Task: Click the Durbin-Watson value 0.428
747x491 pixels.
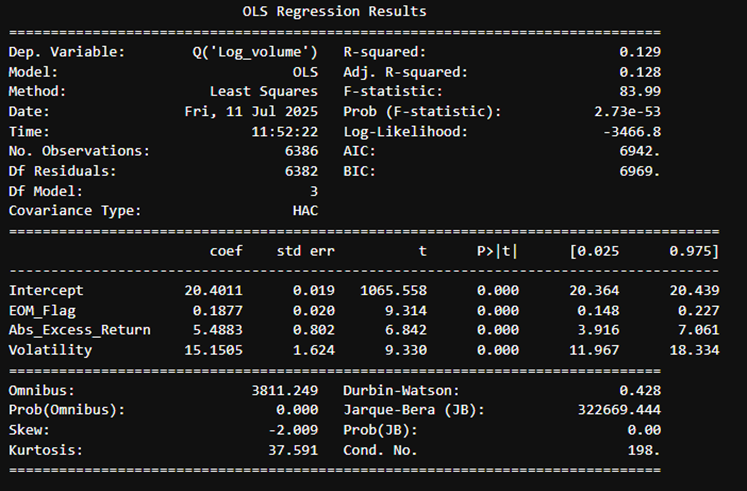Action: [639, 390]
